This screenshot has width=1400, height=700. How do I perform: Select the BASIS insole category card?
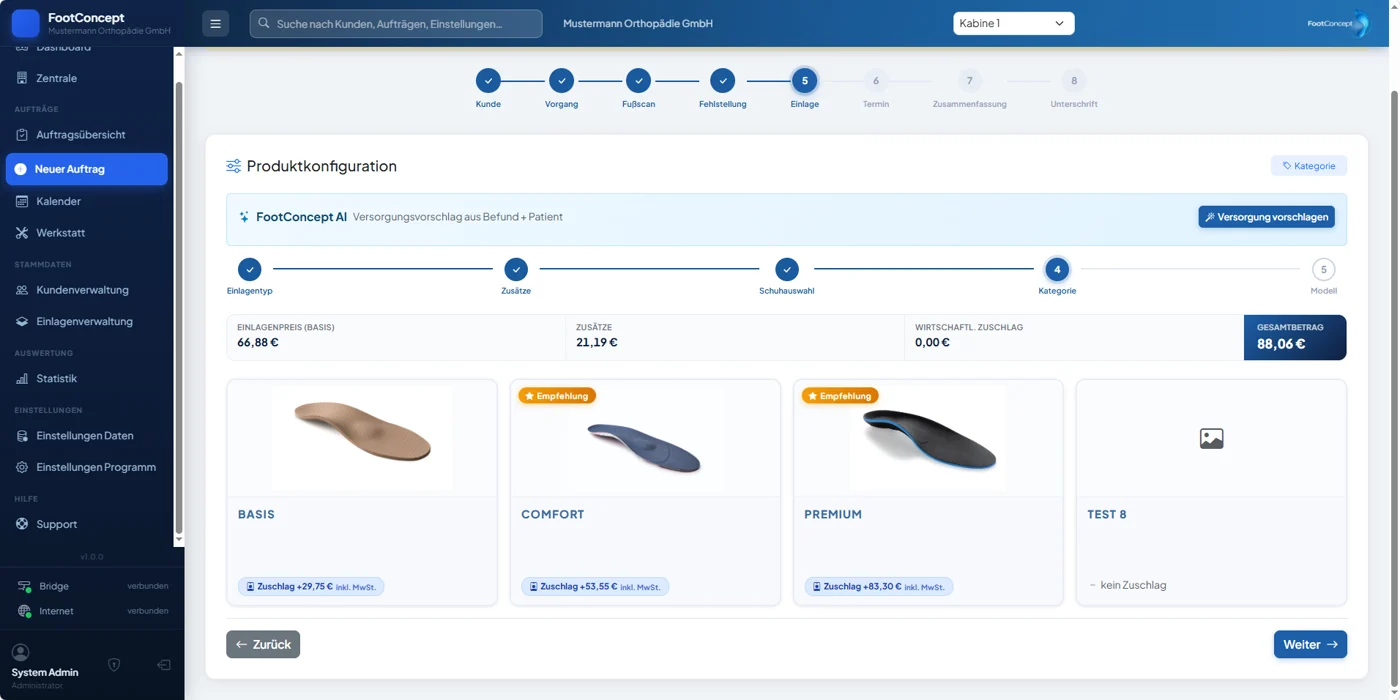[362, 492]
